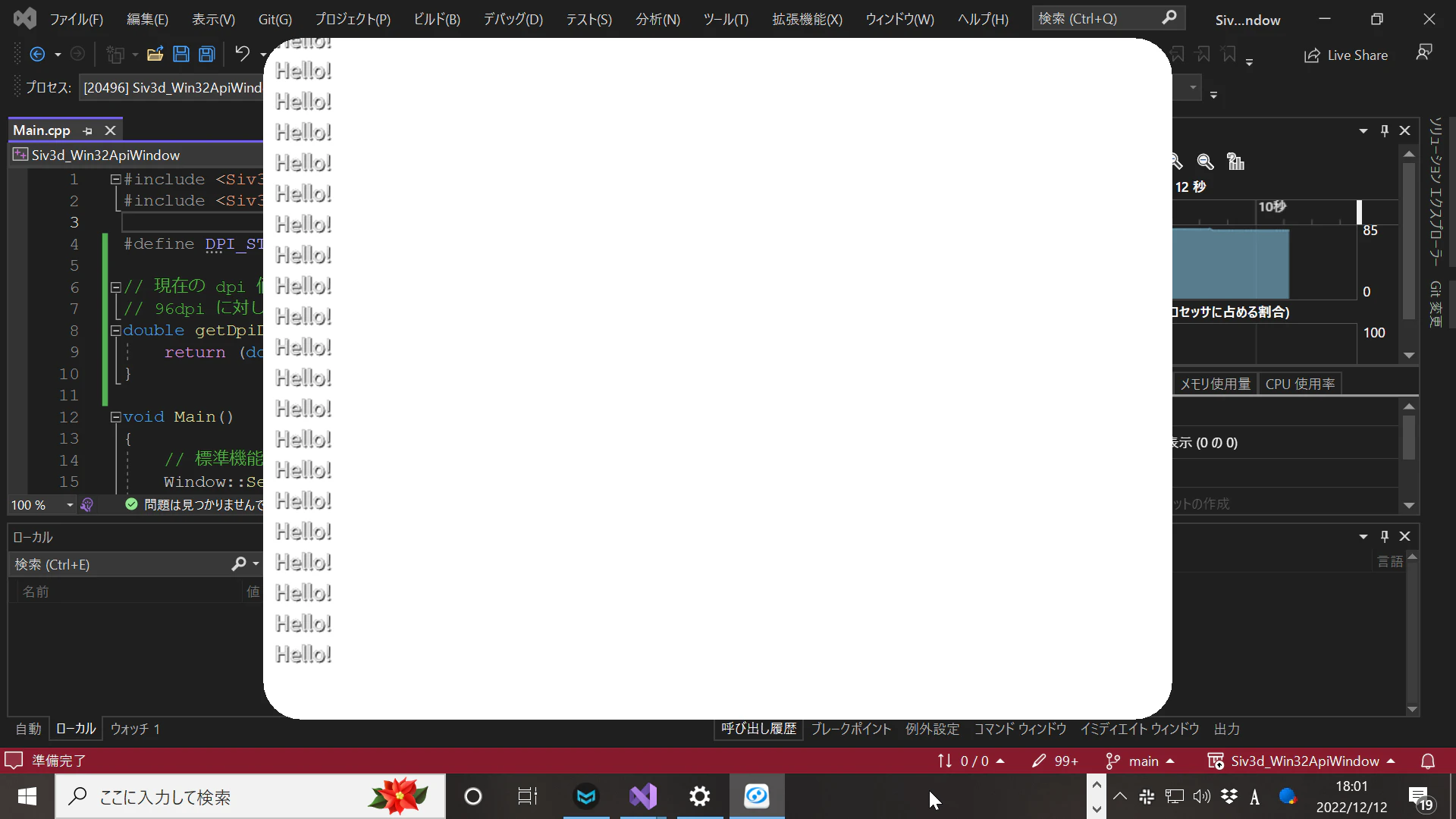
Task: Undo last action with curved arrow icon
Action: (242, 54)
